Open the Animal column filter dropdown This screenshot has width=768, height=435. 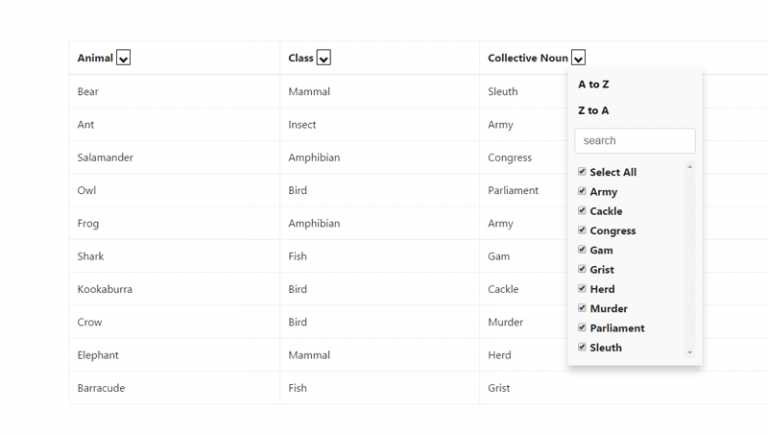click(x=123, y=58)
